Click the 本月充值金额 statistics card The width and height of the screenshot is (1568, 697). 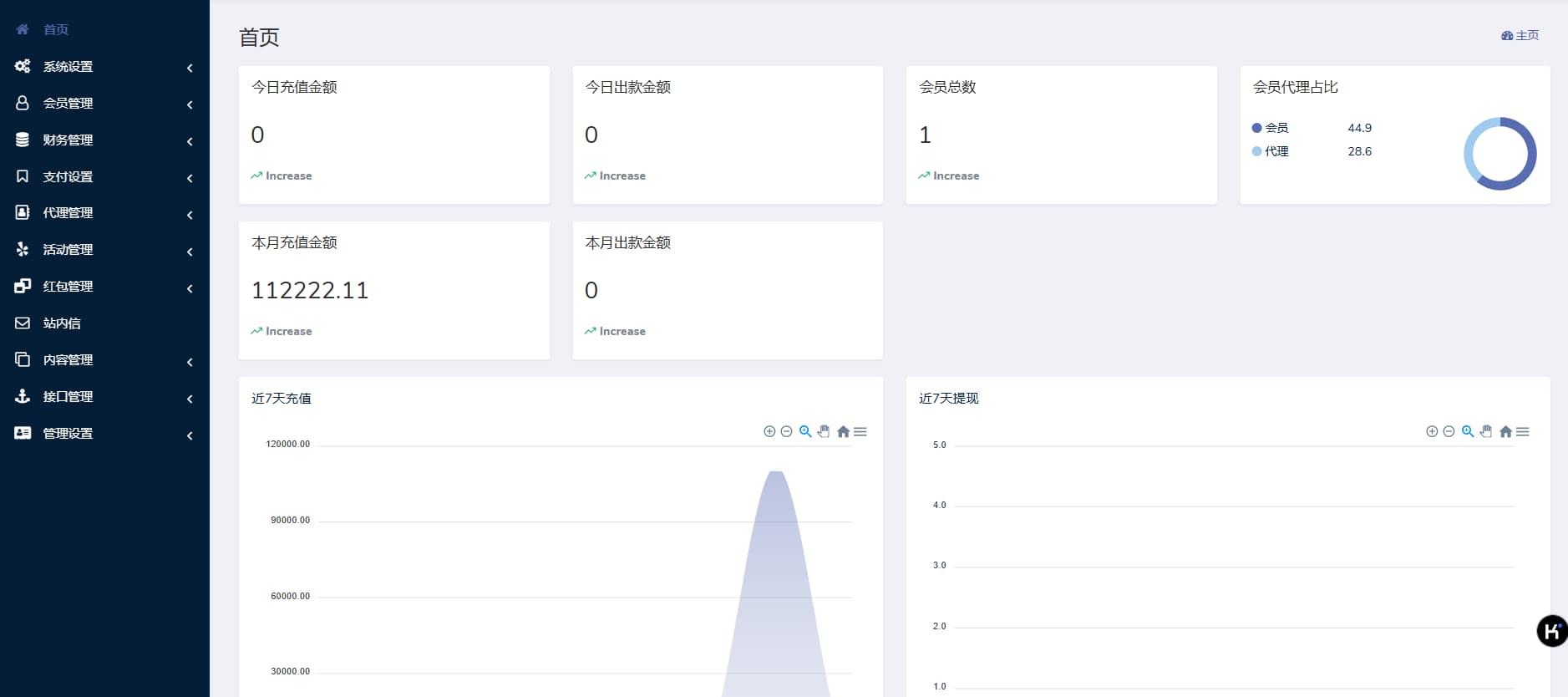click(x=393, y=290)
